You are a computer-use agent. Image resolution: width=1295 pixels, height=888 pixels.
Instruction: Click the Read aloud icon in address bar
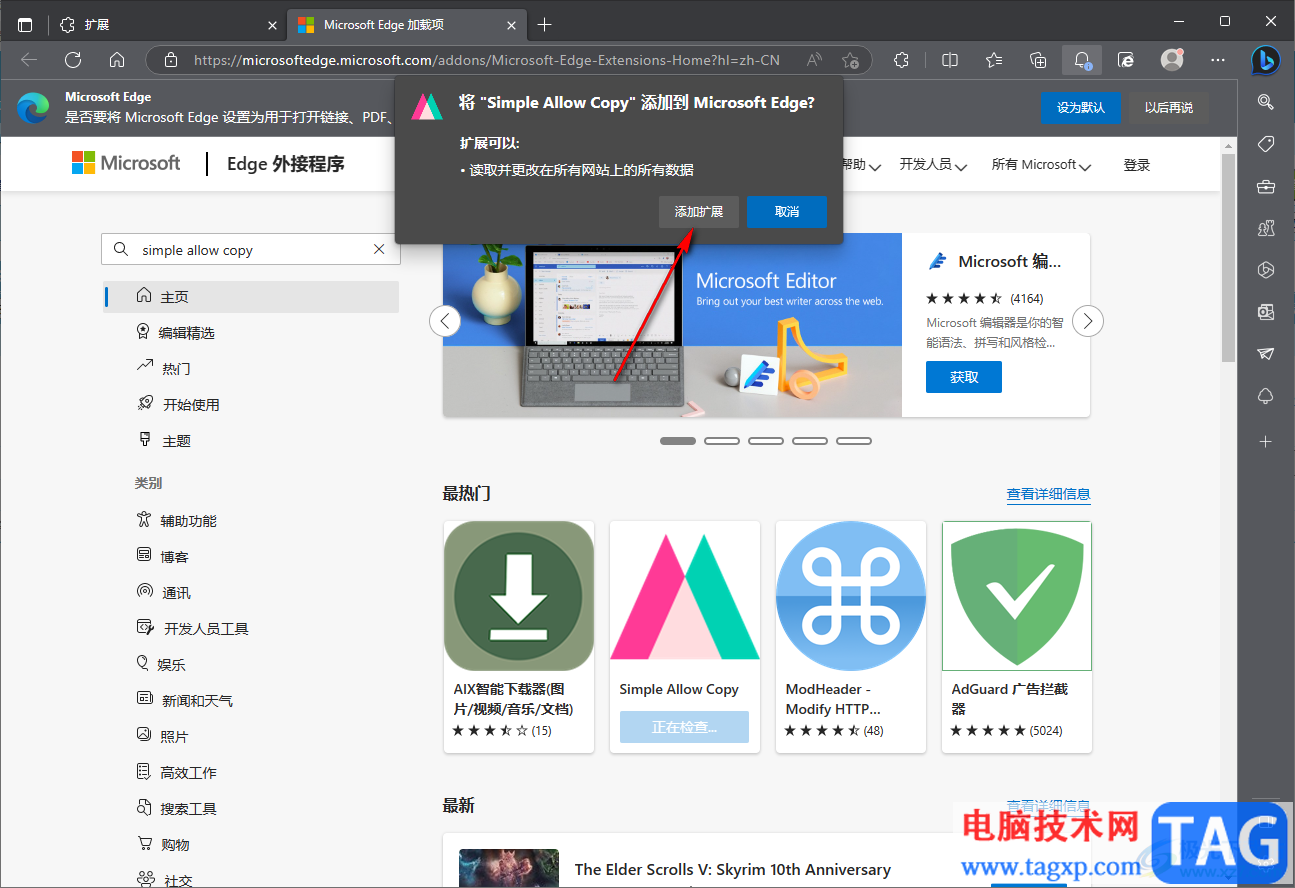(814, 60)
